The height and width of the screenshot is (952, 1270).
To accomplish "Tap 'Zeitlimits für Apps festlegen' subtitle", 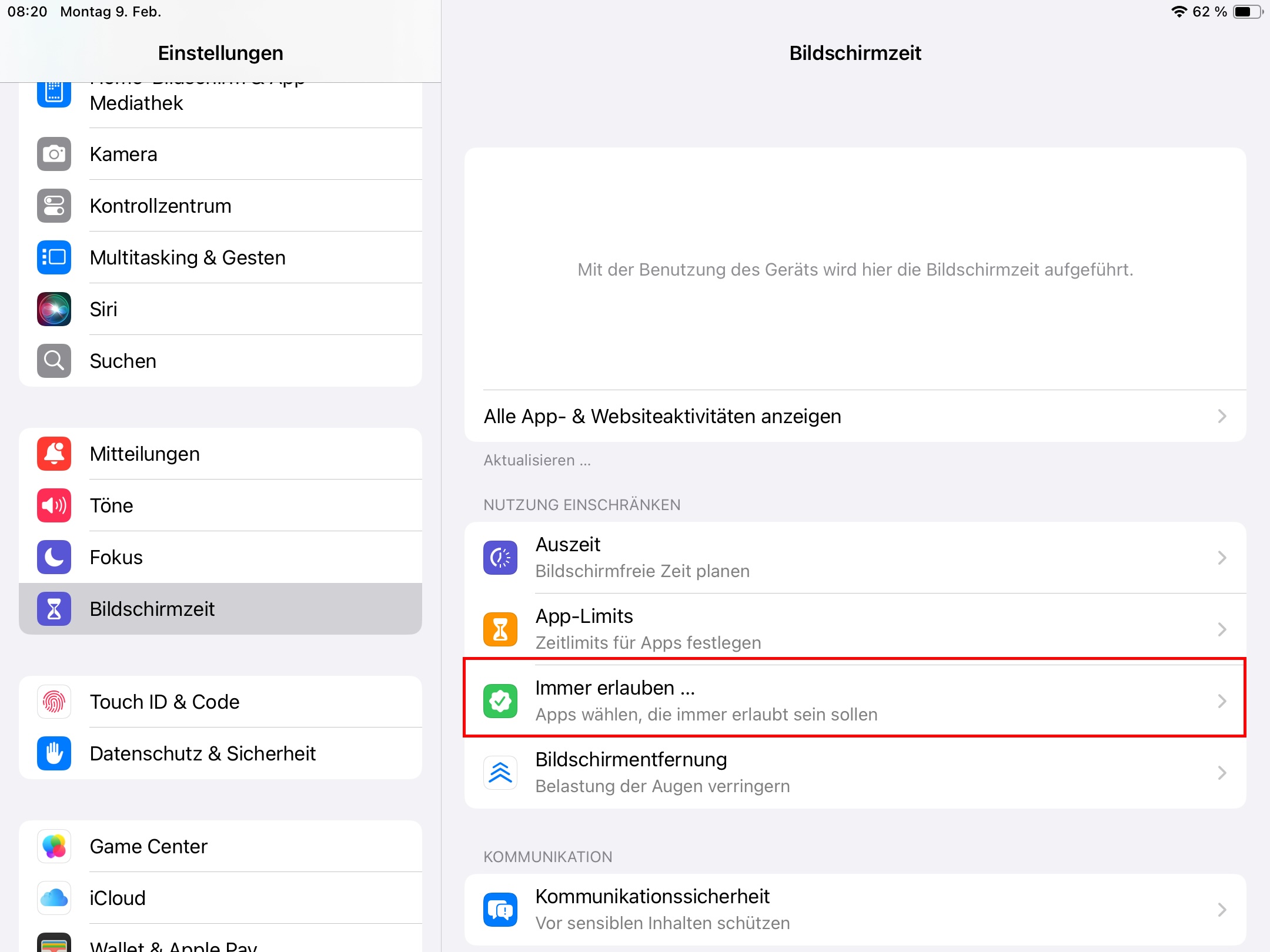I will pyautogui.click(x=648, y=643).
